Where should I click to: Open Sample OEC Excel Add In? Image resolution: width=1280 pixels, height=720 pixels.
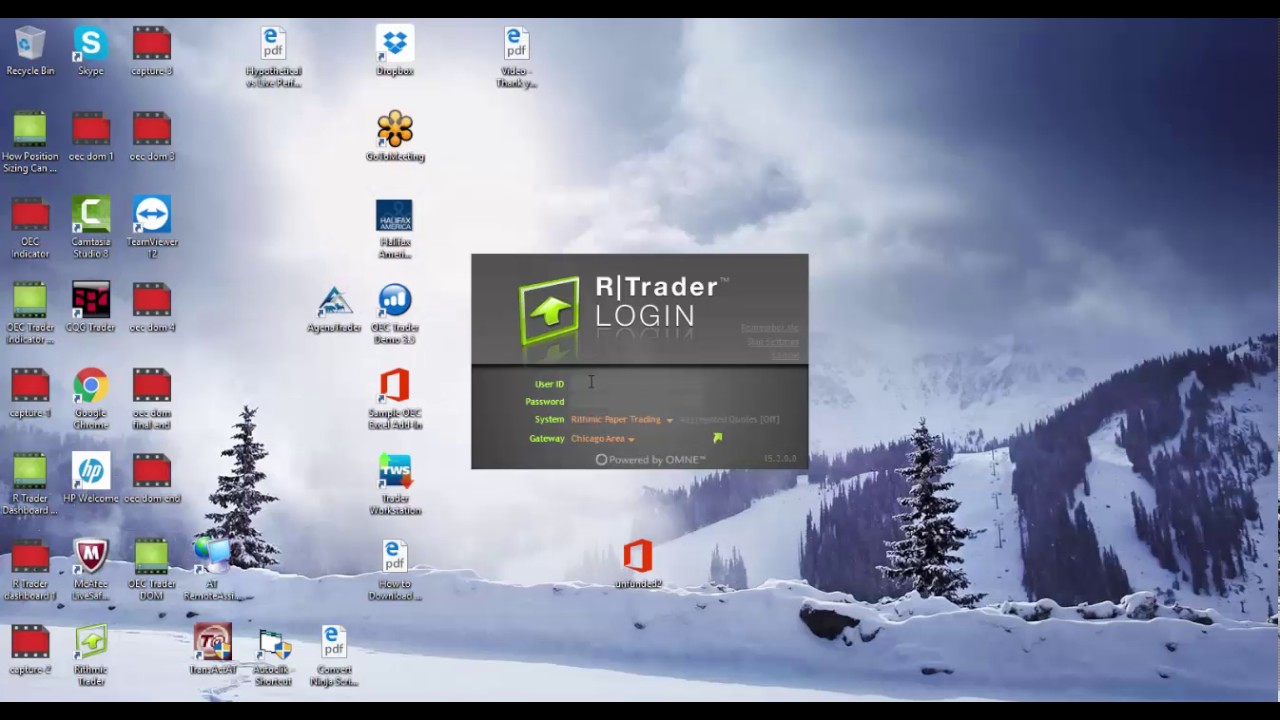(x=395, y=400)
